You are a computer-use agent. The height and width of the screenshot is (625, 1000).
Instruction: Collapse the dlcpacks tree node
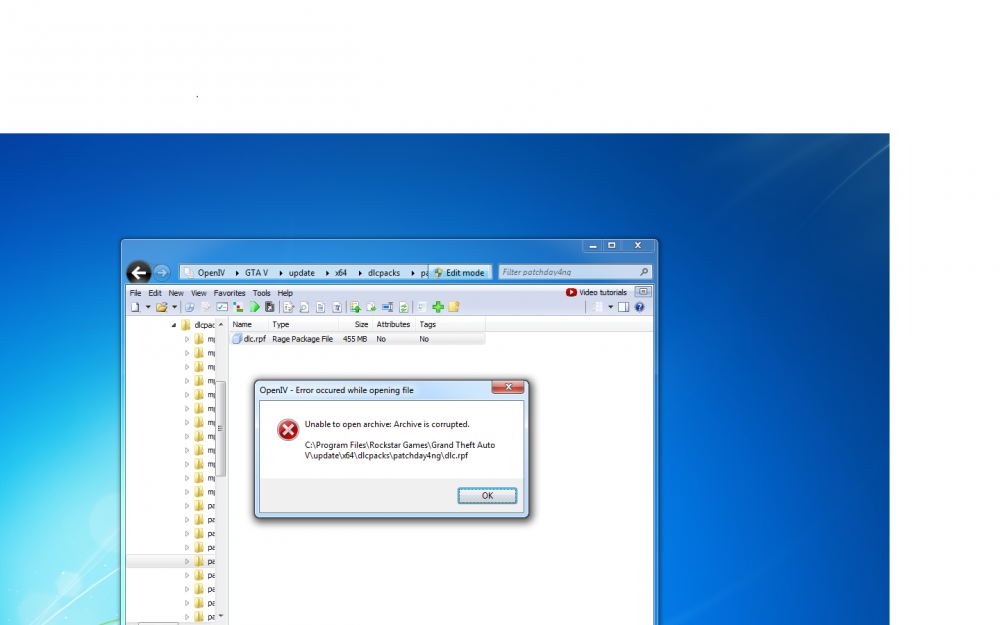point(173,325)
